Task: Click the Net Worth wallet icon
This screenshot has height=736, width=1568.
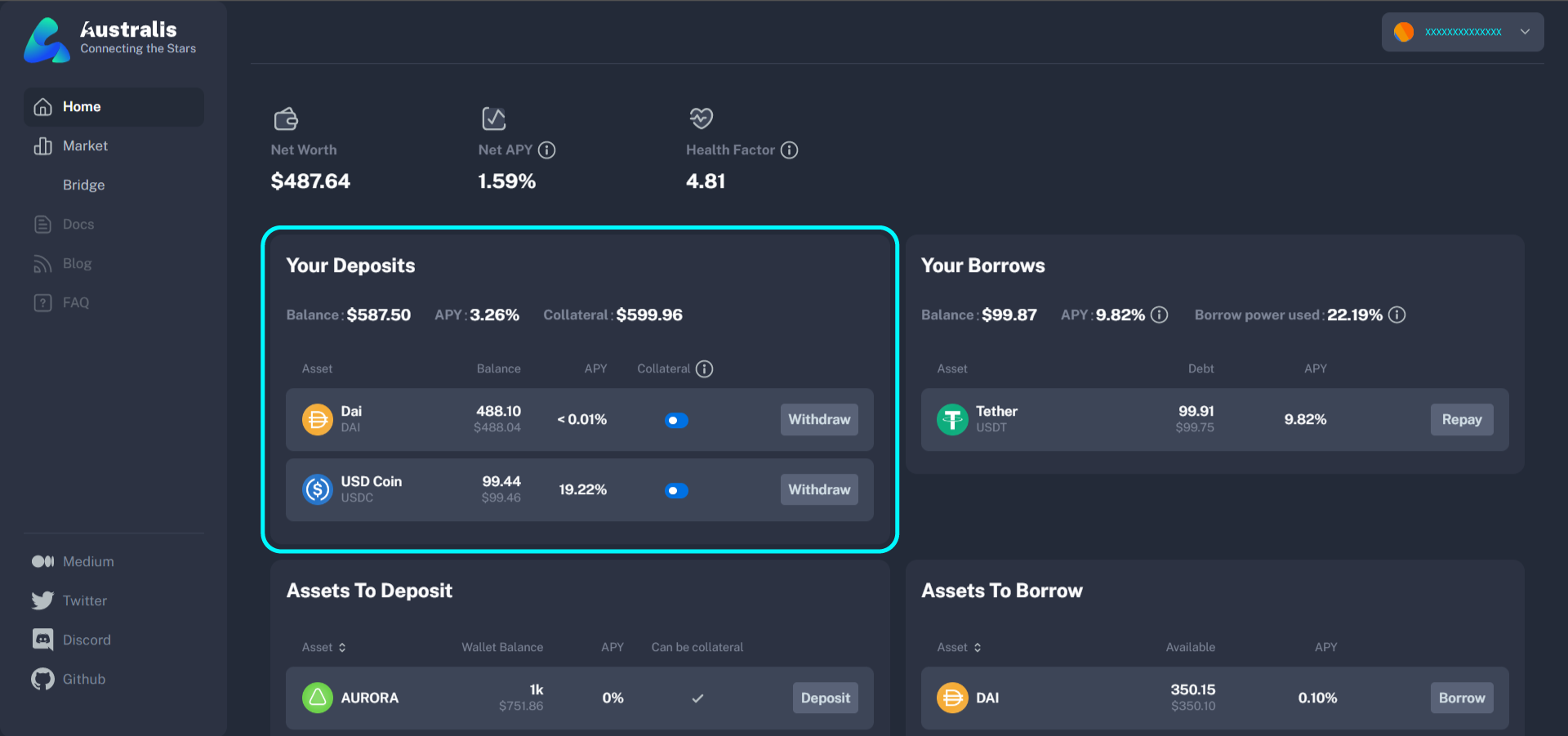Action: (286, 119)
